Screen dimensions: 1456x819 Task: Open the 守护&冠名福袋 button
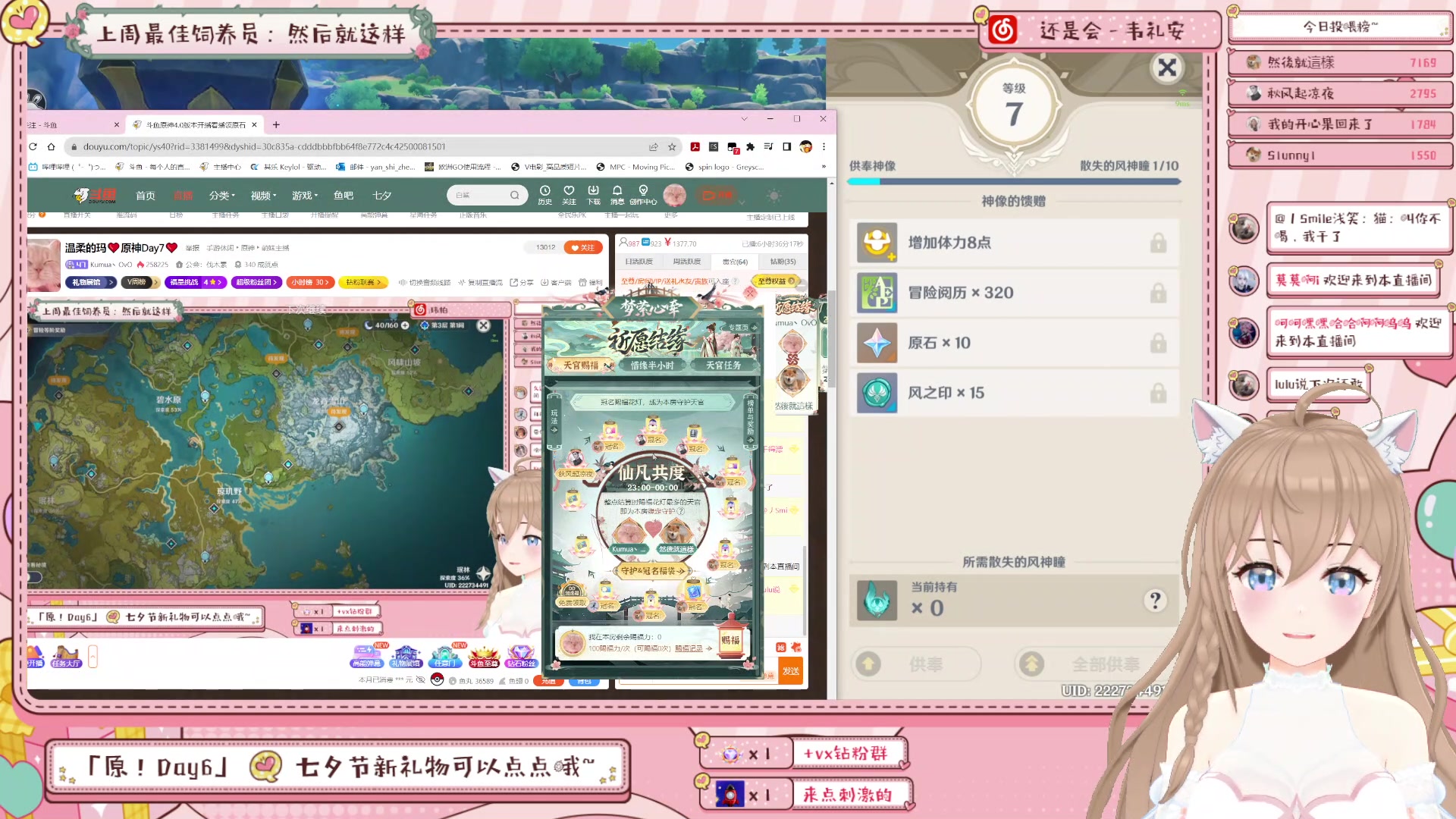tap(653, 571)
